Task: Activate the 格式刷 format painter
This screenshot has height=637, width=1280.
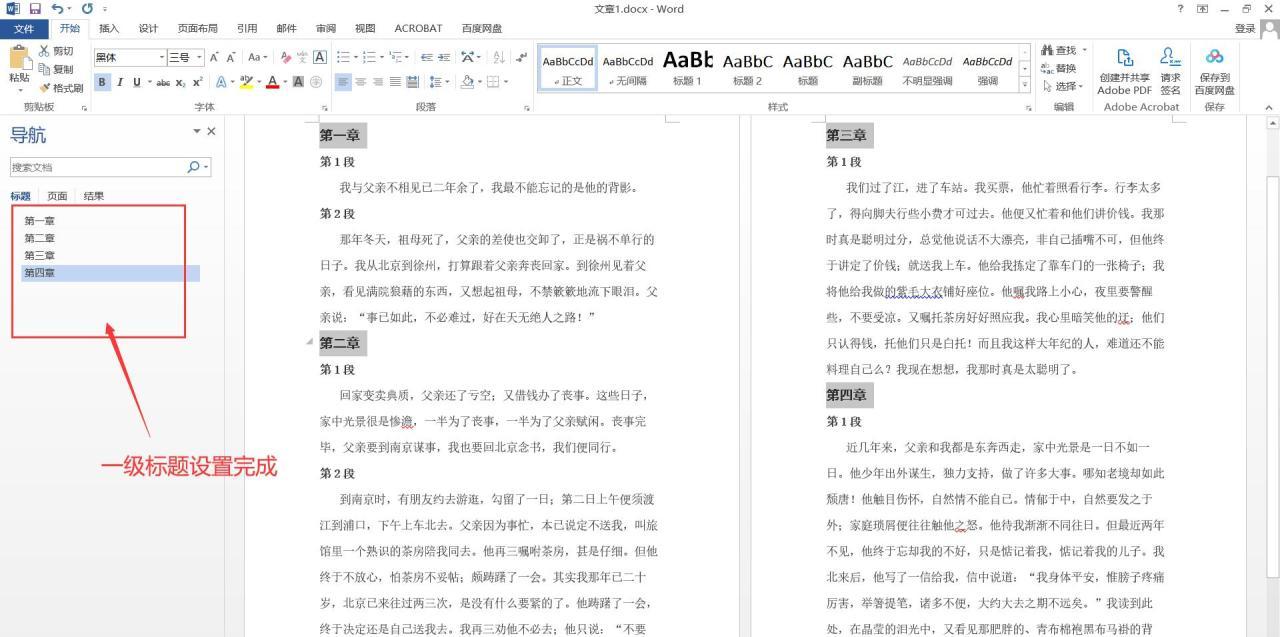Action: 61,88
